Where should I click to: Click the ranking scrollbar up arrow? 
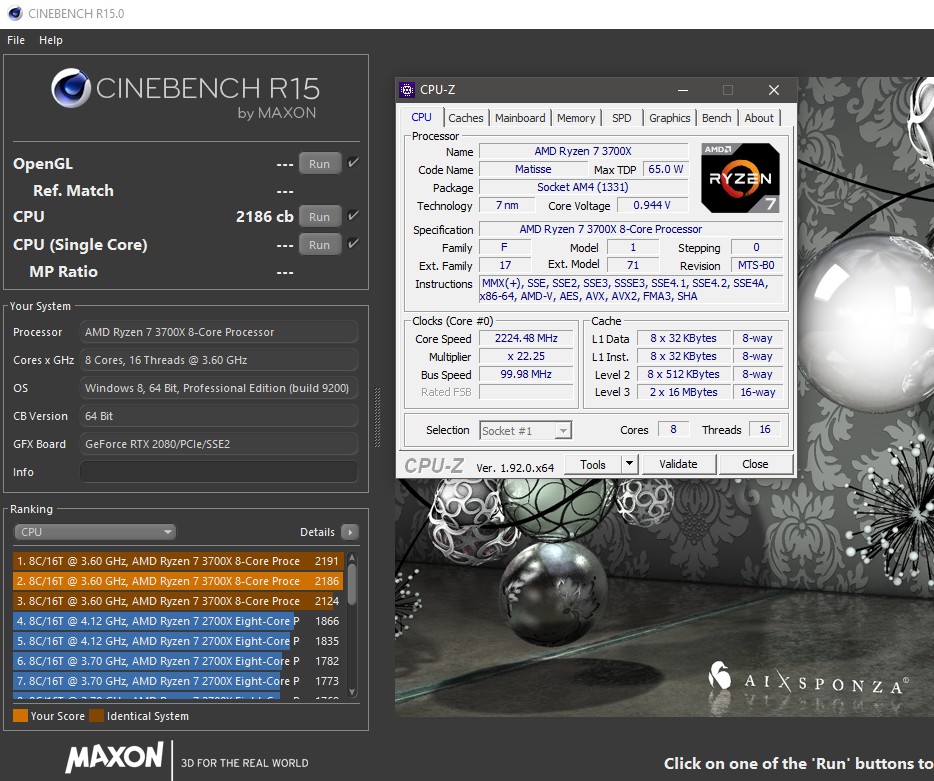[352, 558]
